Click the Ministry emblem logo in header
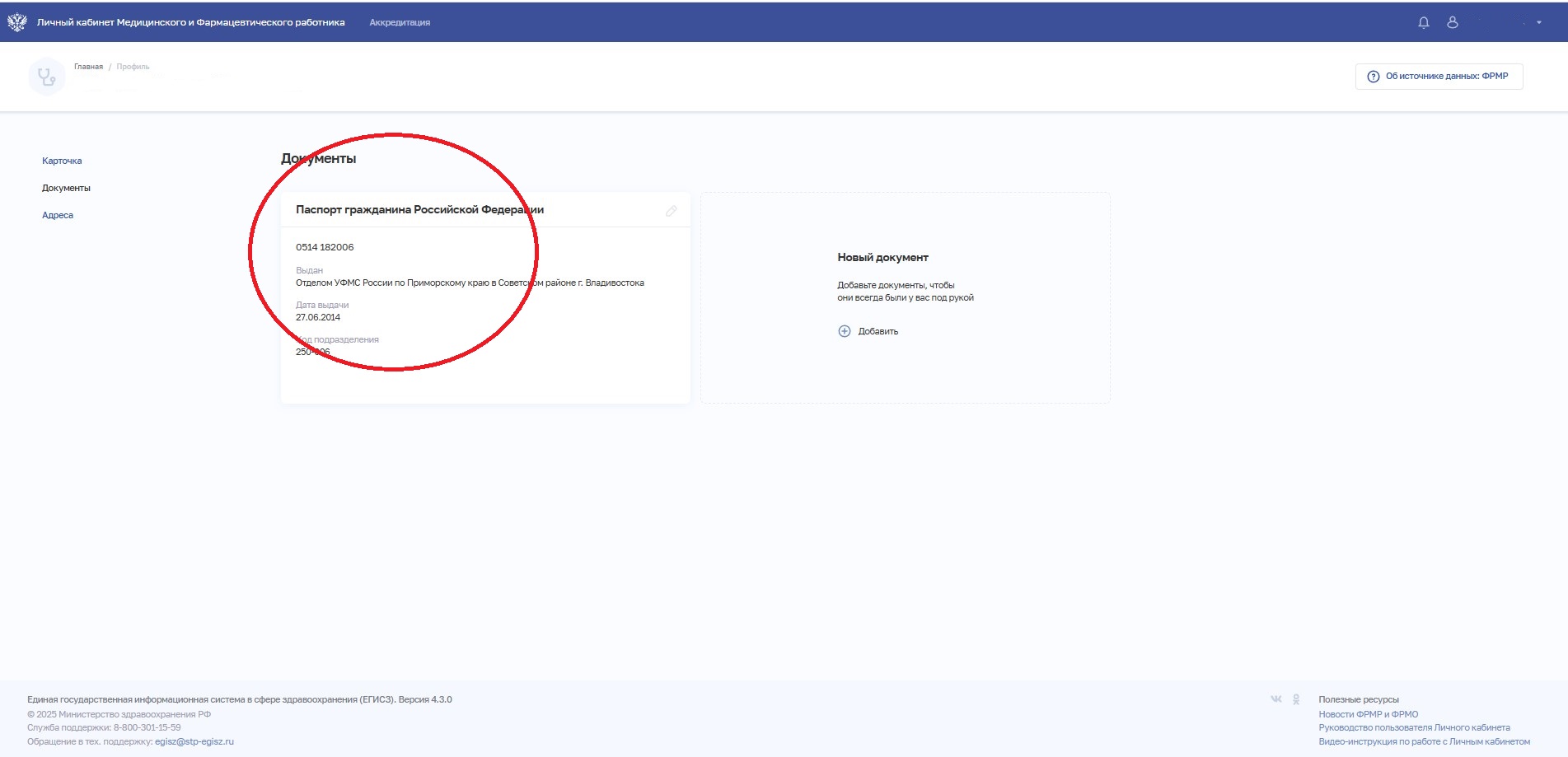The height and width of the screenshot is (757, 1568). pos(16,22)
